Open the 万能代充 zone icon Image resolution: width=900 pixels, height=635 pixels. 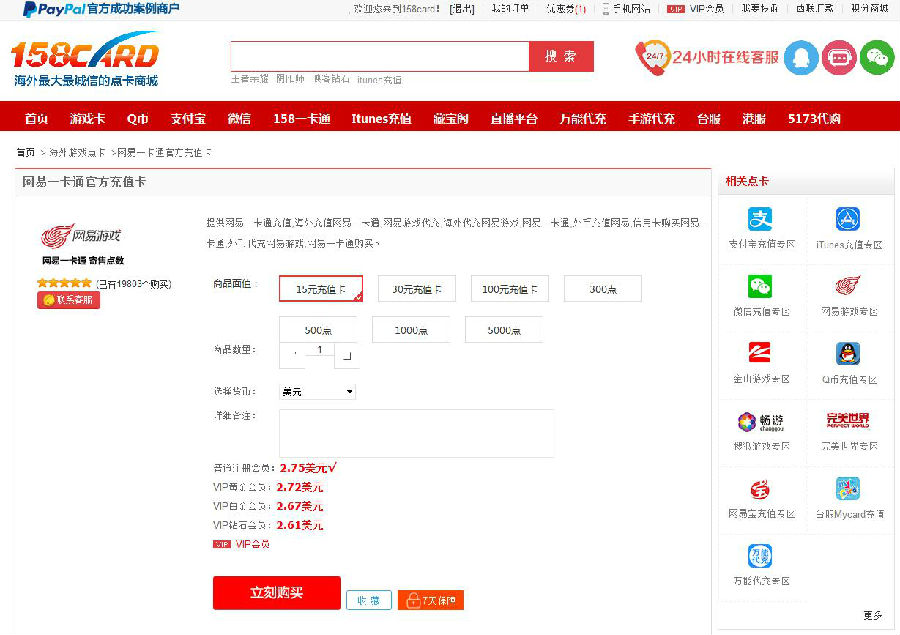[x=760, y=556]
